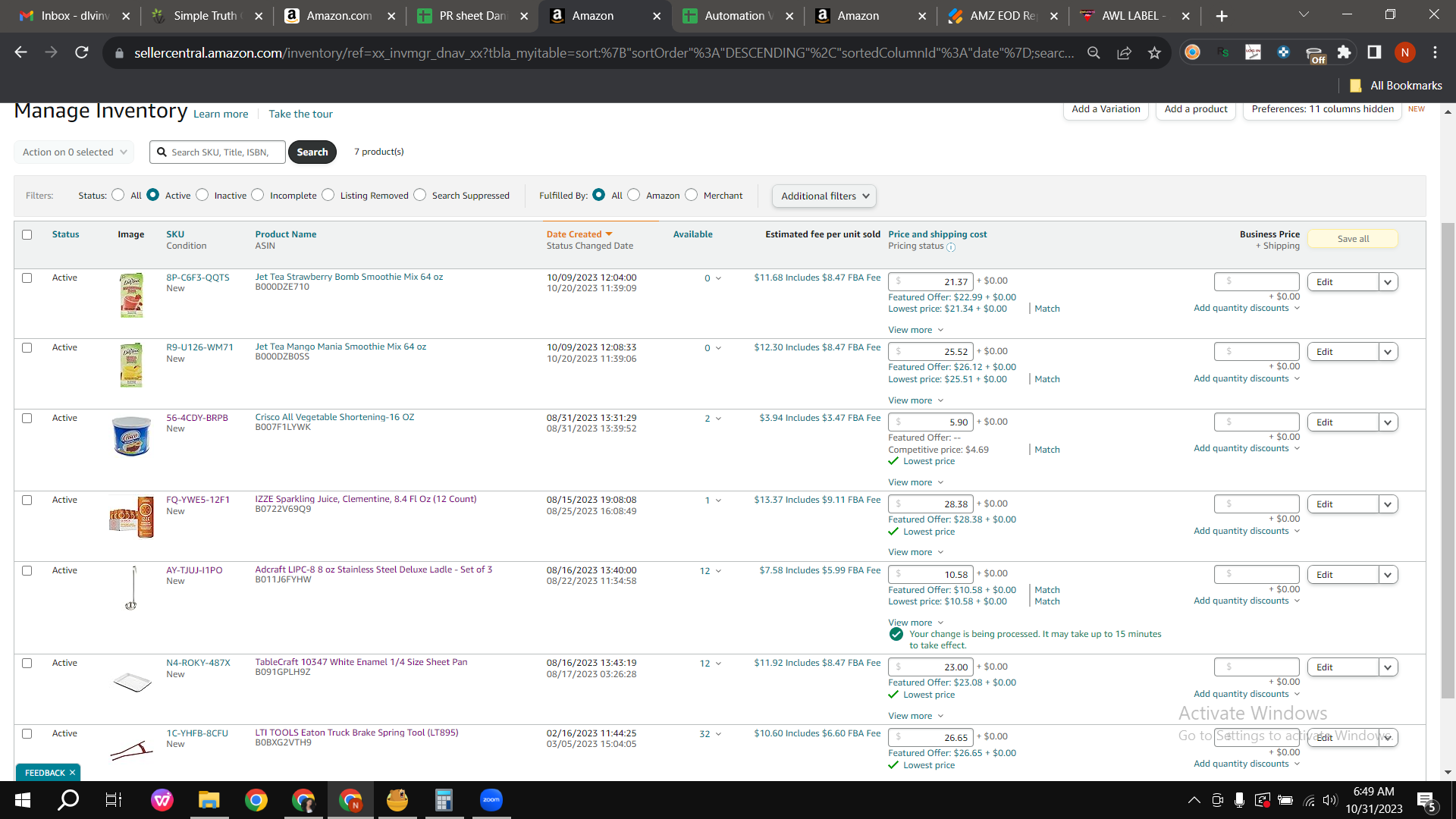This screenshot has width=1456, height=819.
Task: Click the browser back arrow
Action: [20, 52]
